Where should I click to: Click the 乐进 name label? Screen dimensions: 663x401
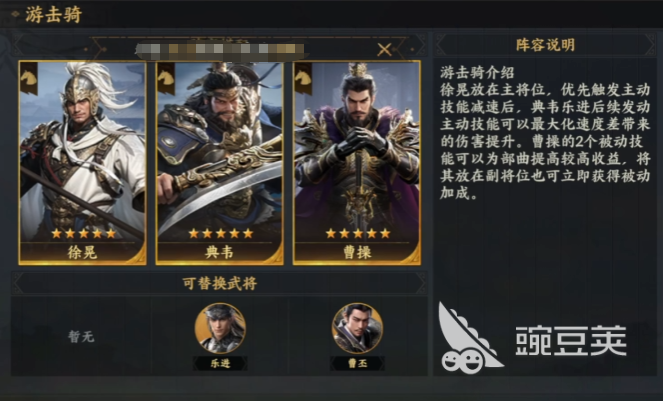pyautogui.click(x=220, y=363)
